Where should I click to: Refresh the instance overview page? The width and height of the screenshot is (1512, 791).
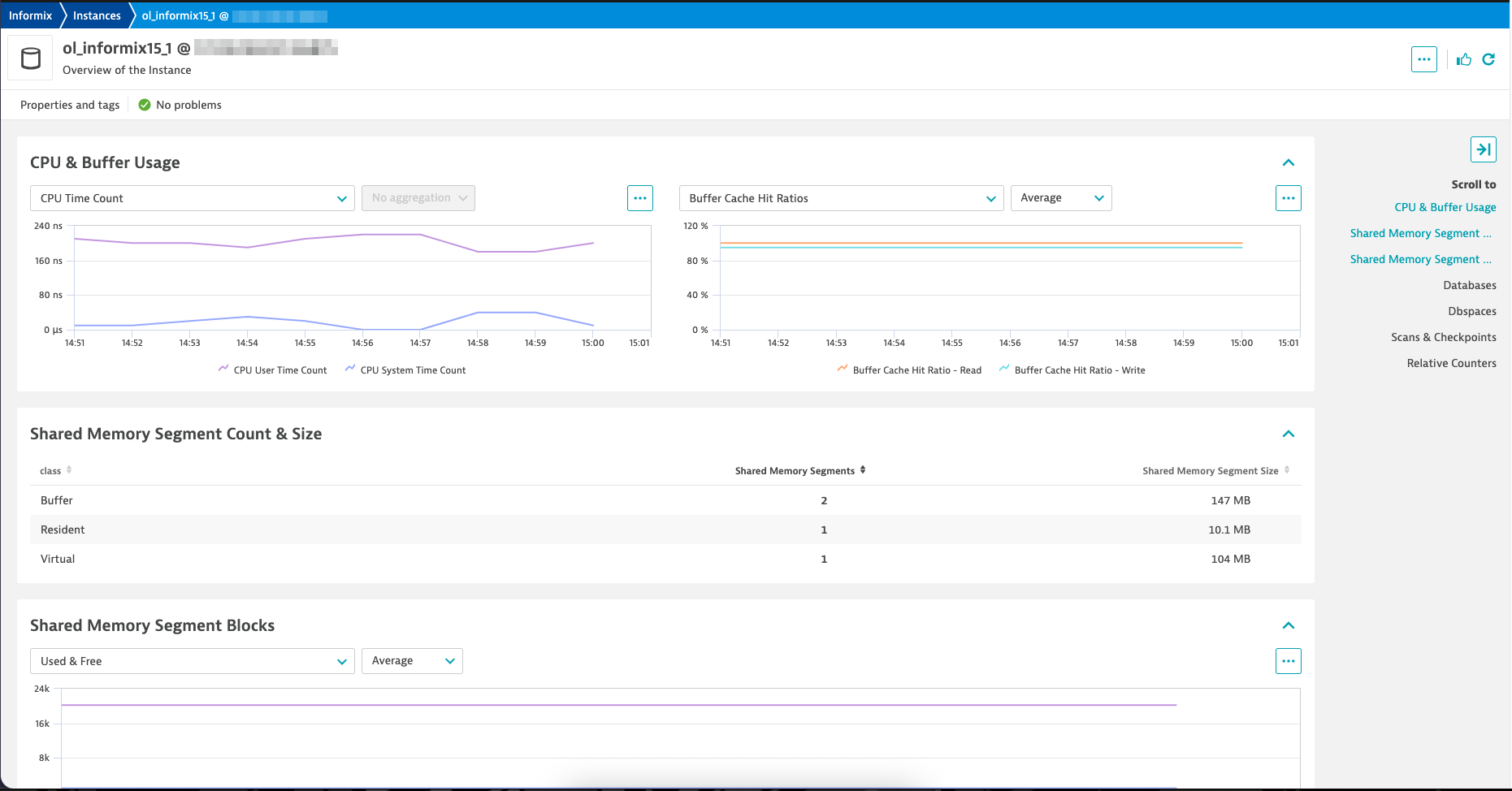click(x=1488, y=59)
